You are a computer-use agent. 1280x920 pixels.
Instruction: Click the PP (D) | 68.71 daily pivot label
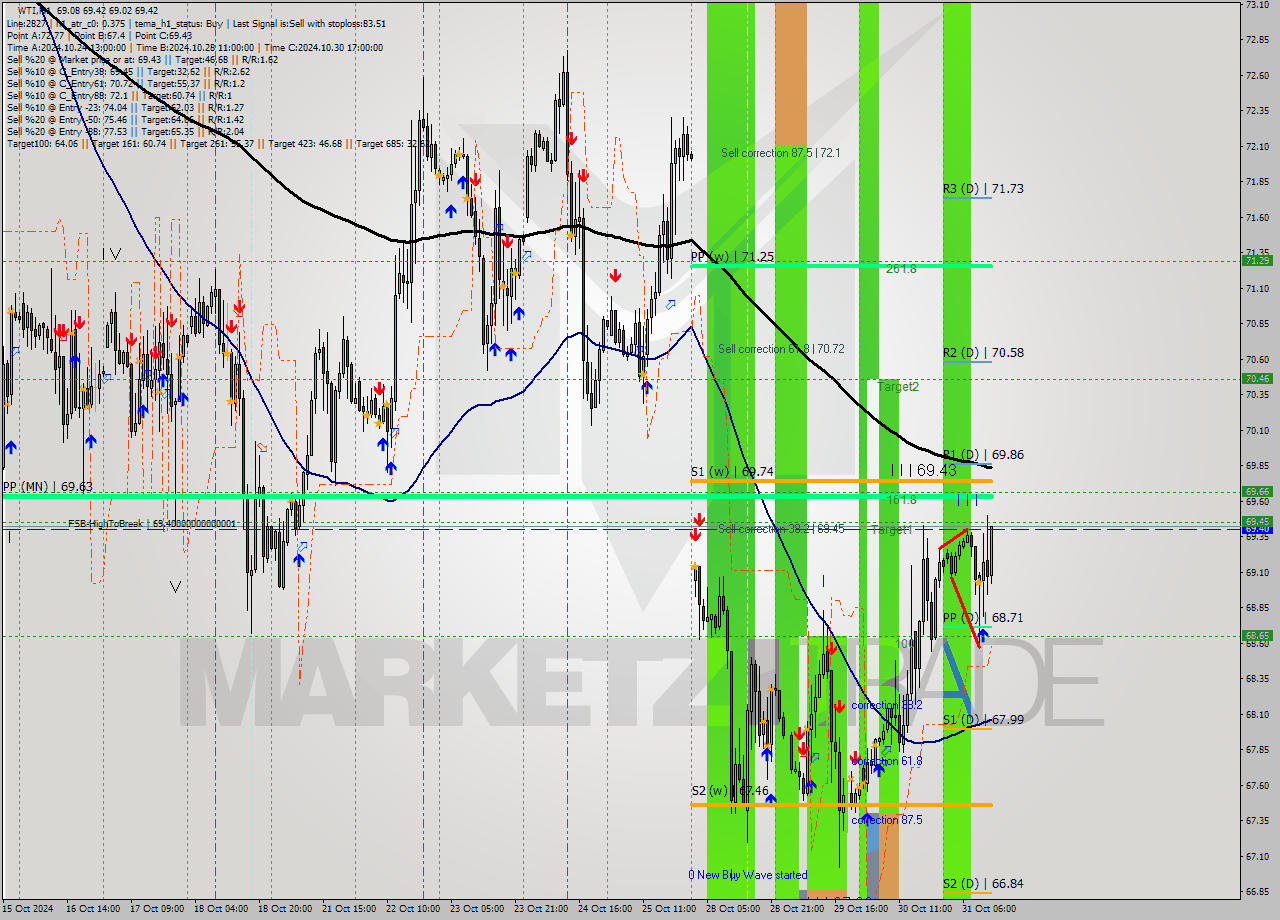point(983,618)
